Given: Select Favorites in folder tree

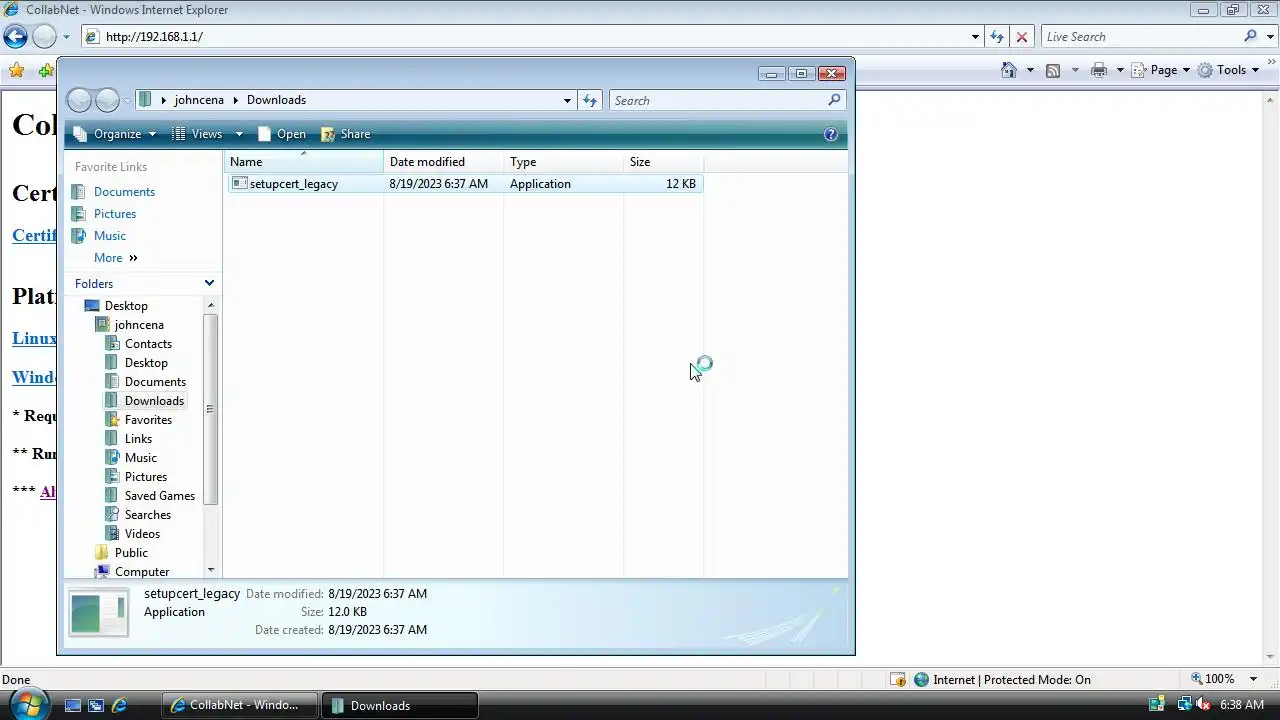Looking at the screenshot, I should point(148,420).
